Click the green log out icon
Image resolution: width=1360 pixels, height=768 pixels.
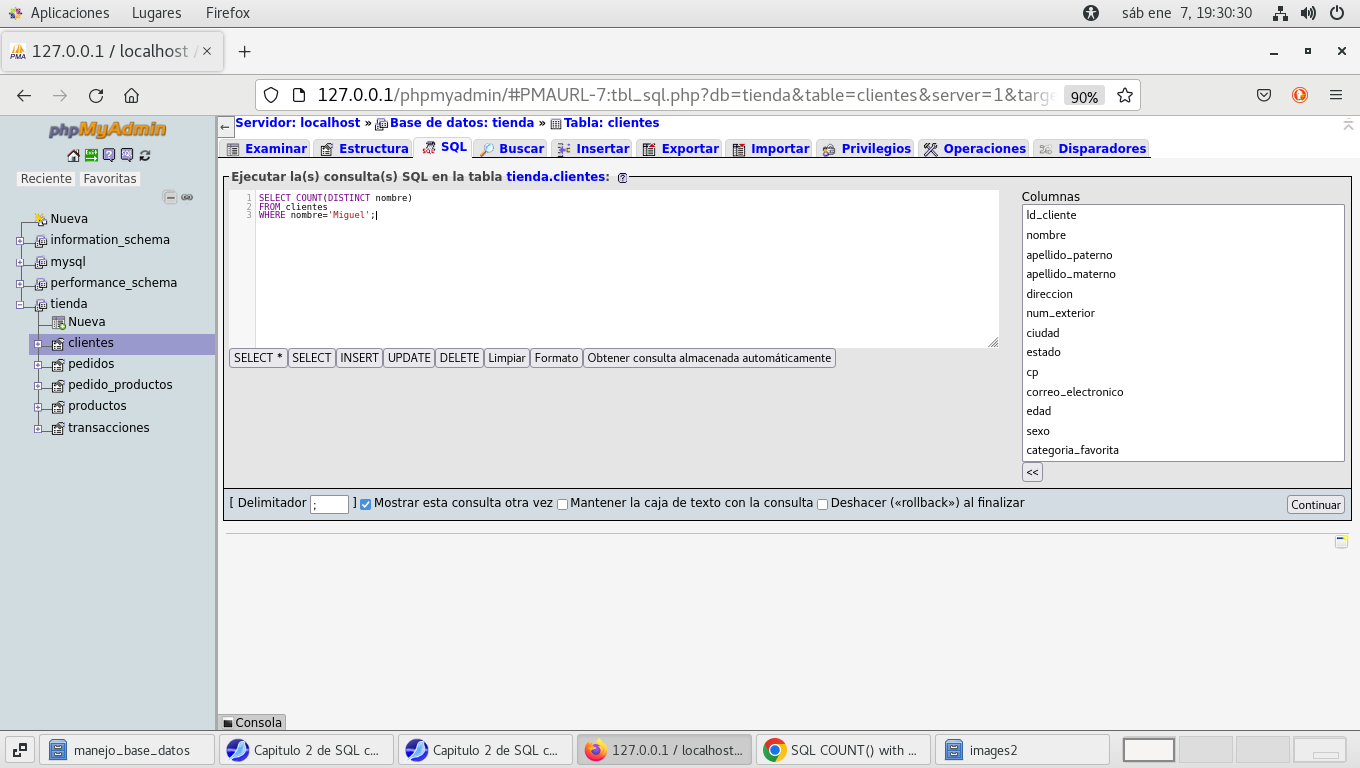pyautogui.click(x=91, y=155)
